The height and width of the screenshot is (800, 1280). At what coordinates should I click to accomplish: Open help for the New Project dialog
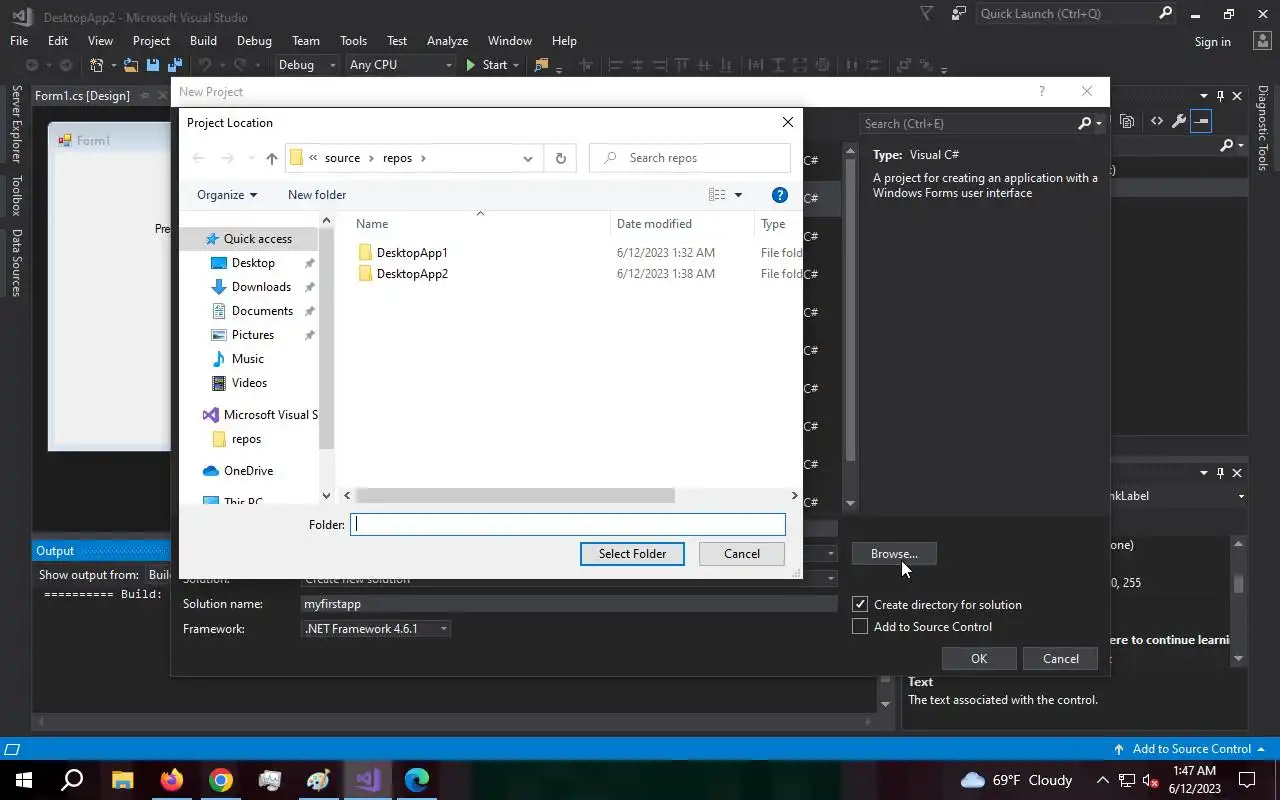coord(1041,91)
